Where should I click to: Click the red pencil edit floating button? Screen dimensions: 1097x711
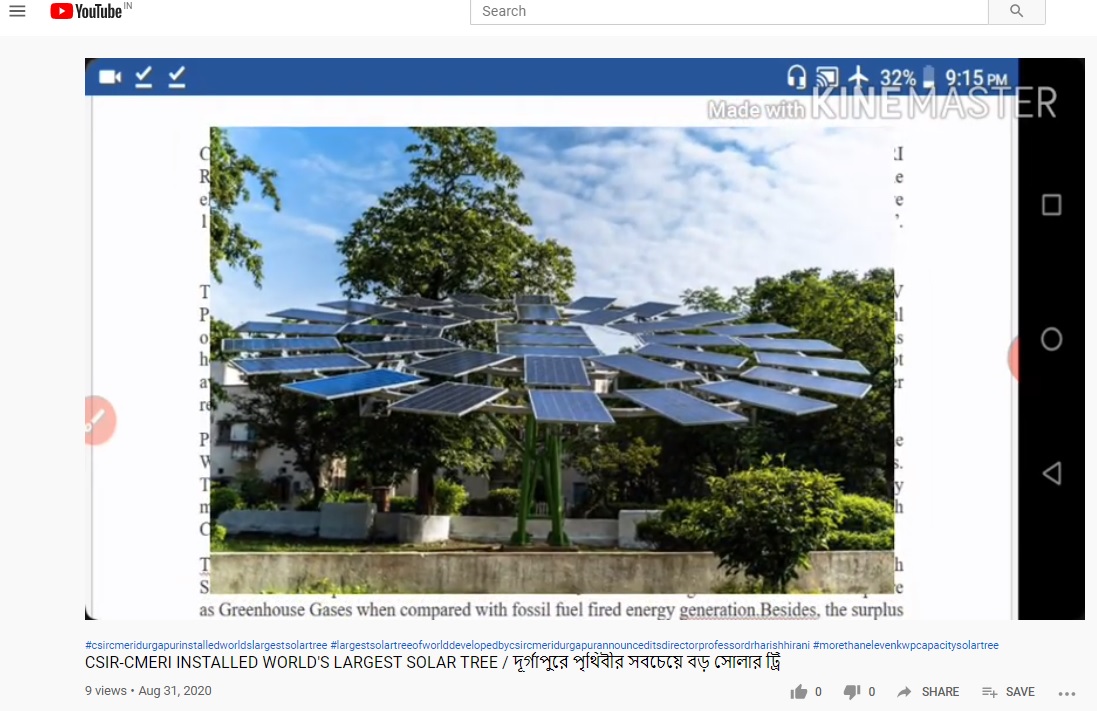click(x=101, y=421)
